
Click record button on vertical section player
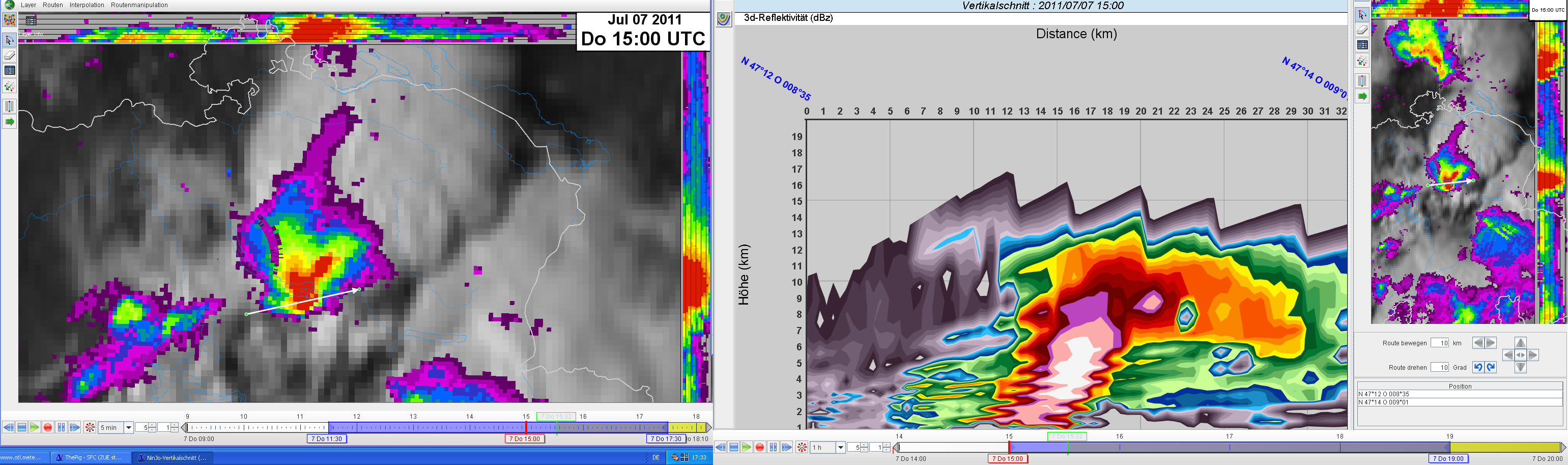point(760,447)
